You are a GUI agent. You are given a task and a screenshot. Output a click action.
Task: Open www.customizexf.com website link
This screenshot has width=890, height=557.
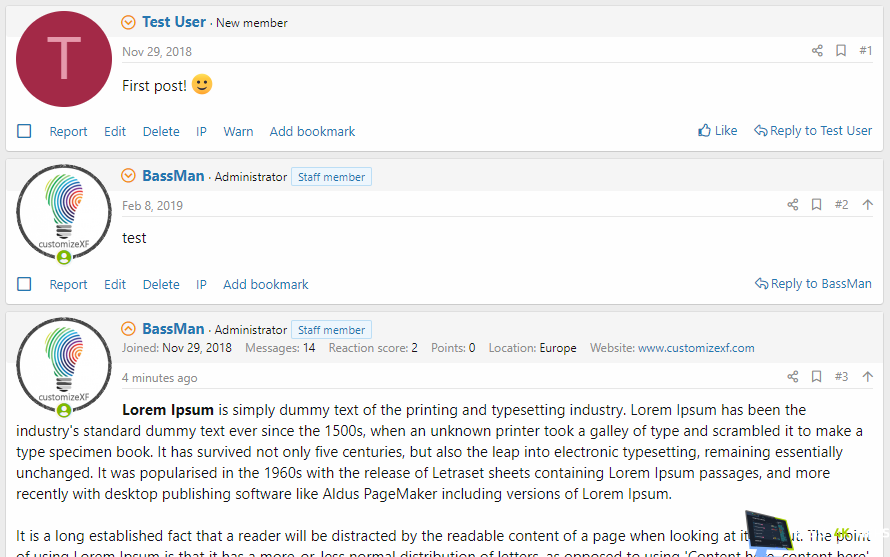tap(696, 348)
